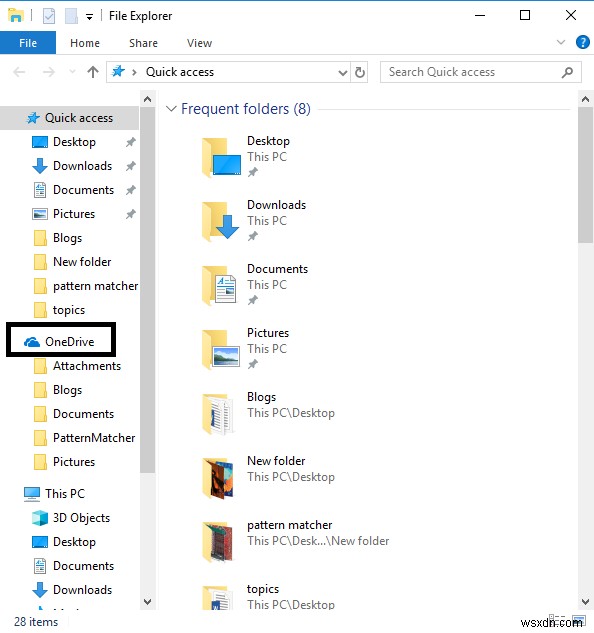Open Desktop under Quick access in sidebar
Image resolution: width=594 pixels, height=633 pixels.
tap(74, 142)
